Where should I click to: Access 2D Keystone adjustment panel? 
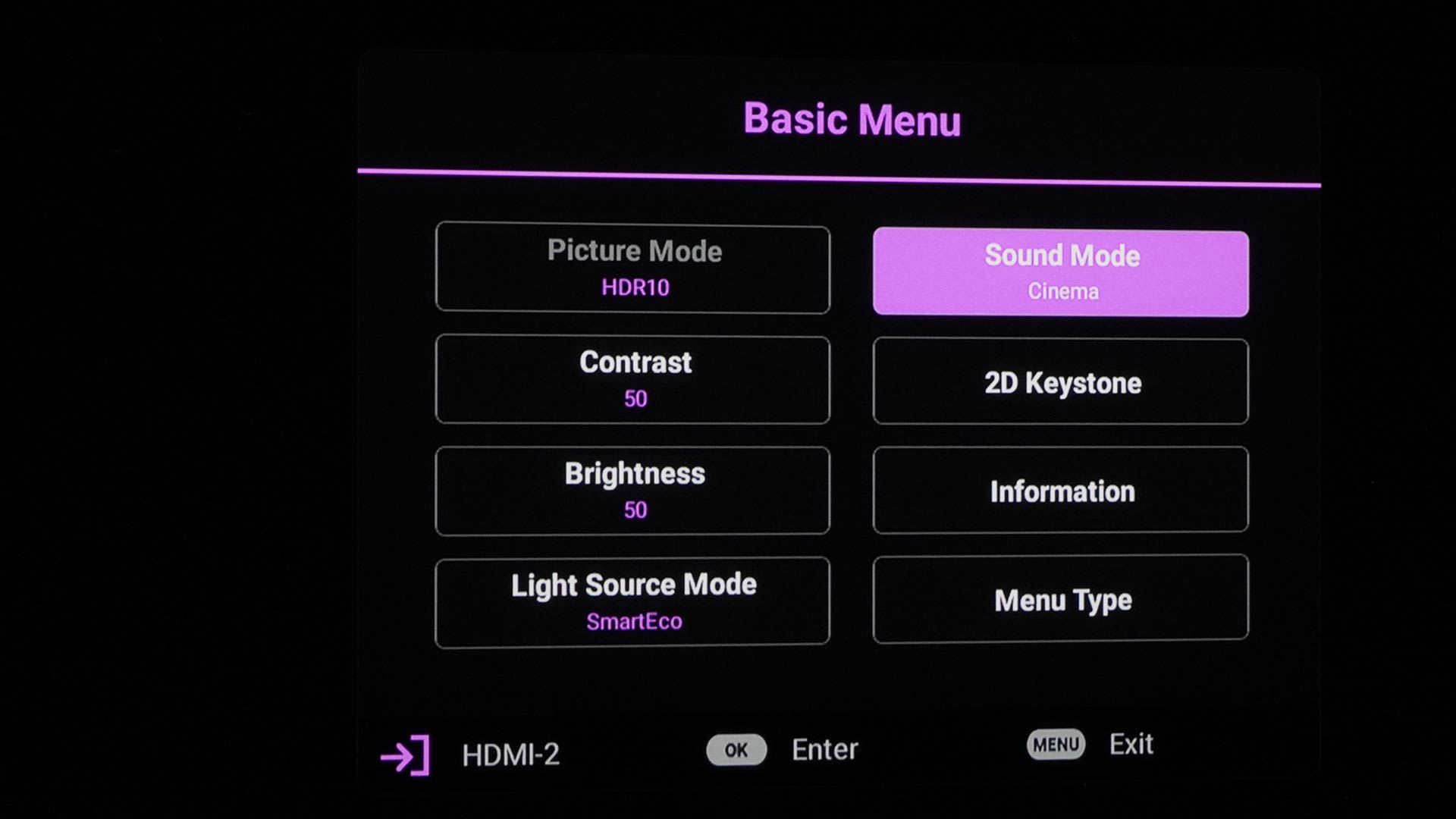tap(1061, 381)
